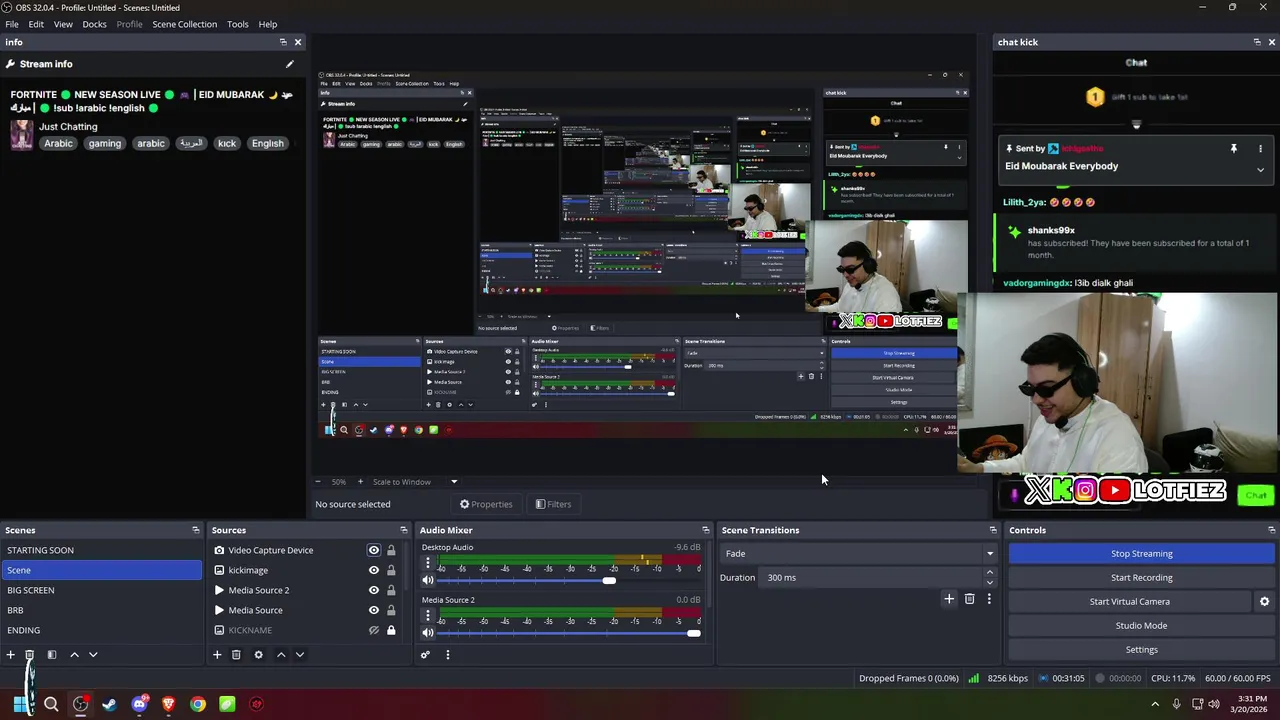The image size is (1280, 720).
Task: Open the Tools menu
Action: pyautogui.click(x=238, y=24)
